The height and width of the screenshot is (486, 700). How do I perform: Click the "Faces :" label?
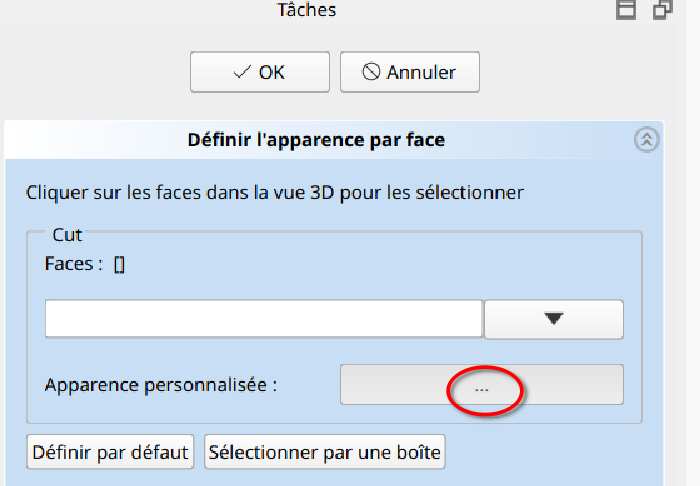[74, 265]
